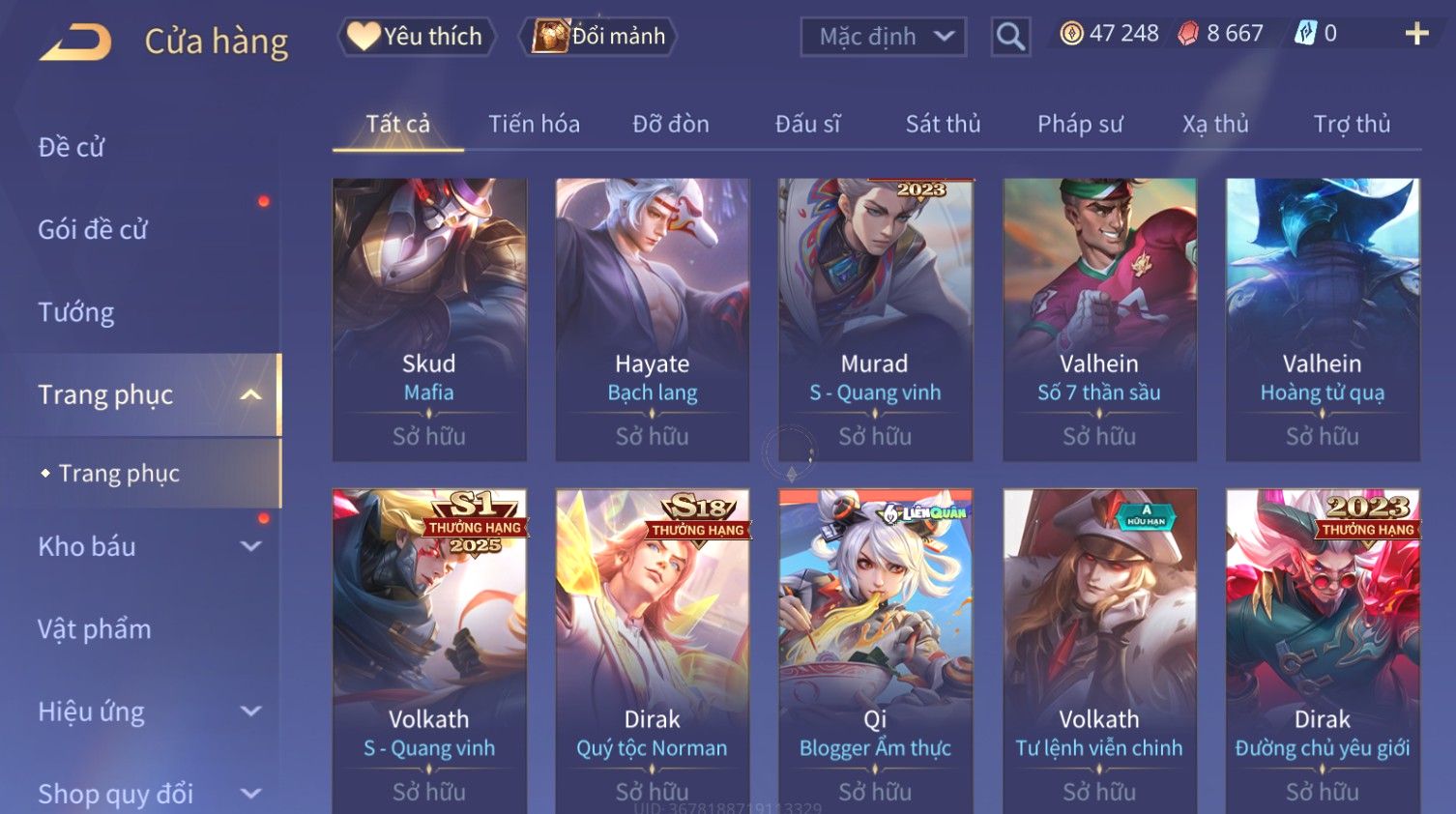Open Gói đề cử in sidebar
Viewport: 1456px width, 814px height.
click(x=93, y=229)
